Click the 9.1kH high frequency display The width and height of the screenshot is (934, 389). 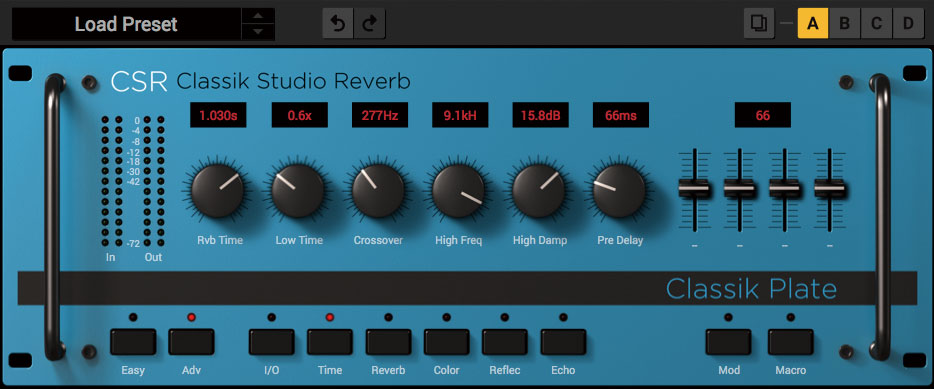pyautogui.click(x=460, y=115)
